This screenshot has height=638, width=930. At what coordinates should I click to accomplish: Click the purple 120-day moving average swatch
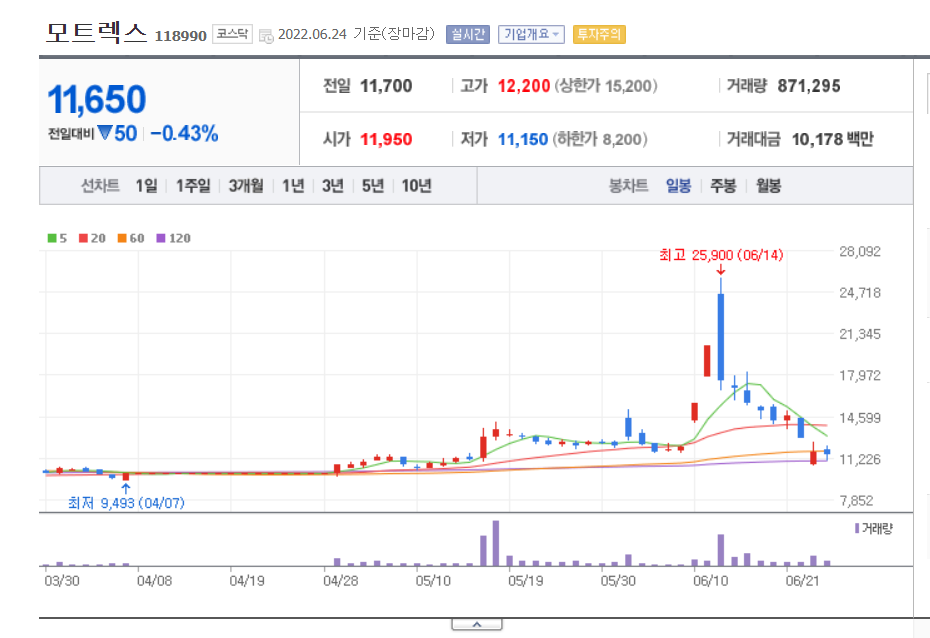tap(161, 238)
